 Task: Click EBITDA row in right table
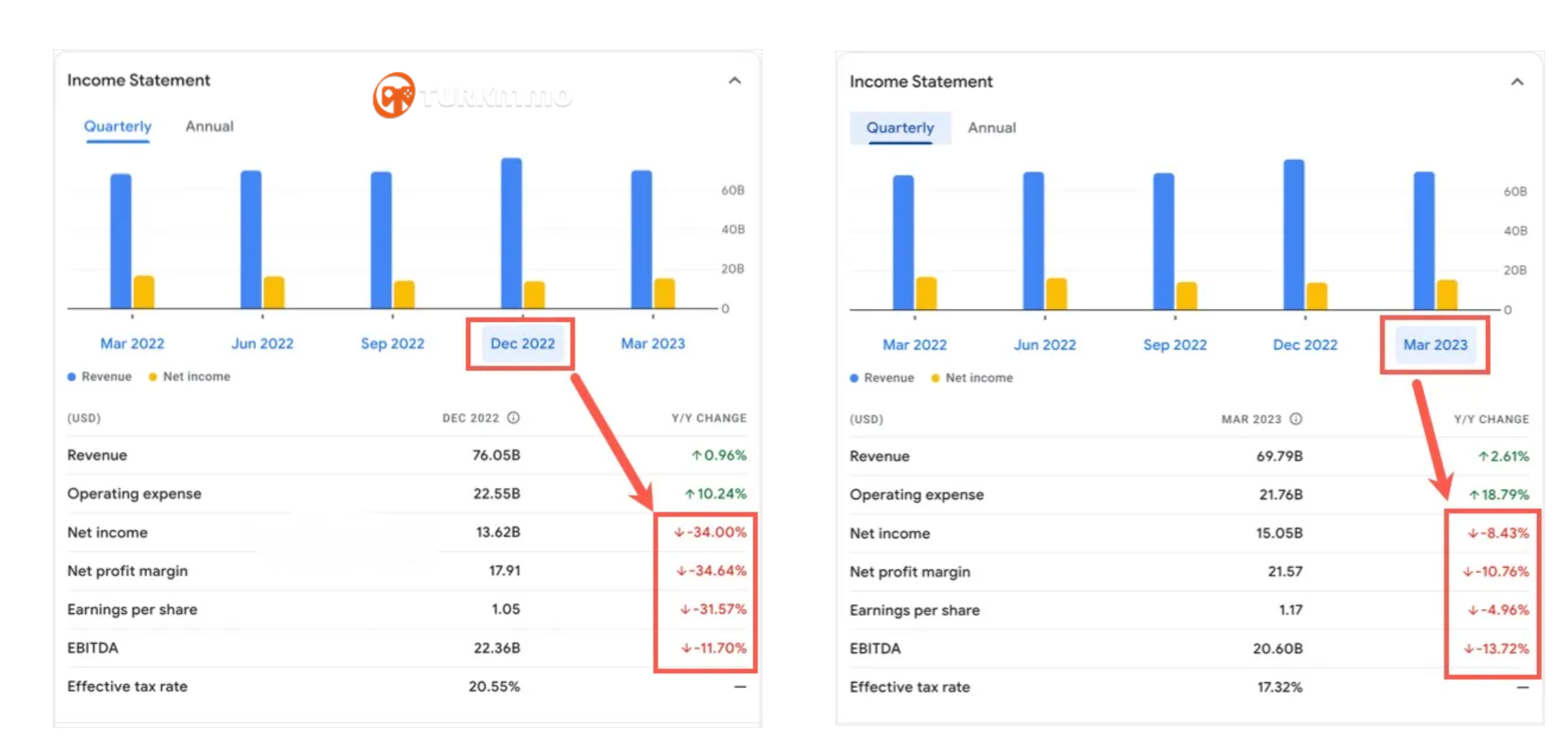1189,648
